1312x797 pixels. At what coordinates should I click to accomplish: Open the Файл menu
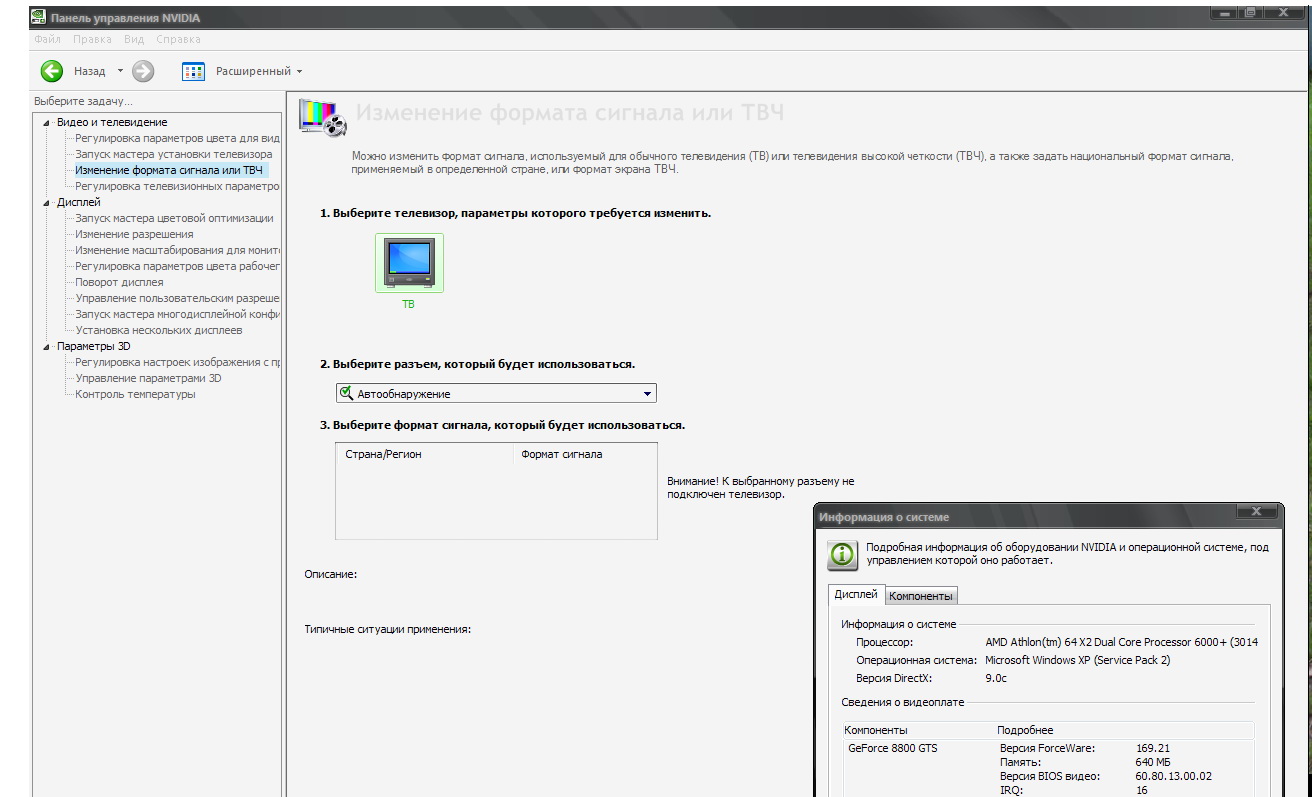47,40
